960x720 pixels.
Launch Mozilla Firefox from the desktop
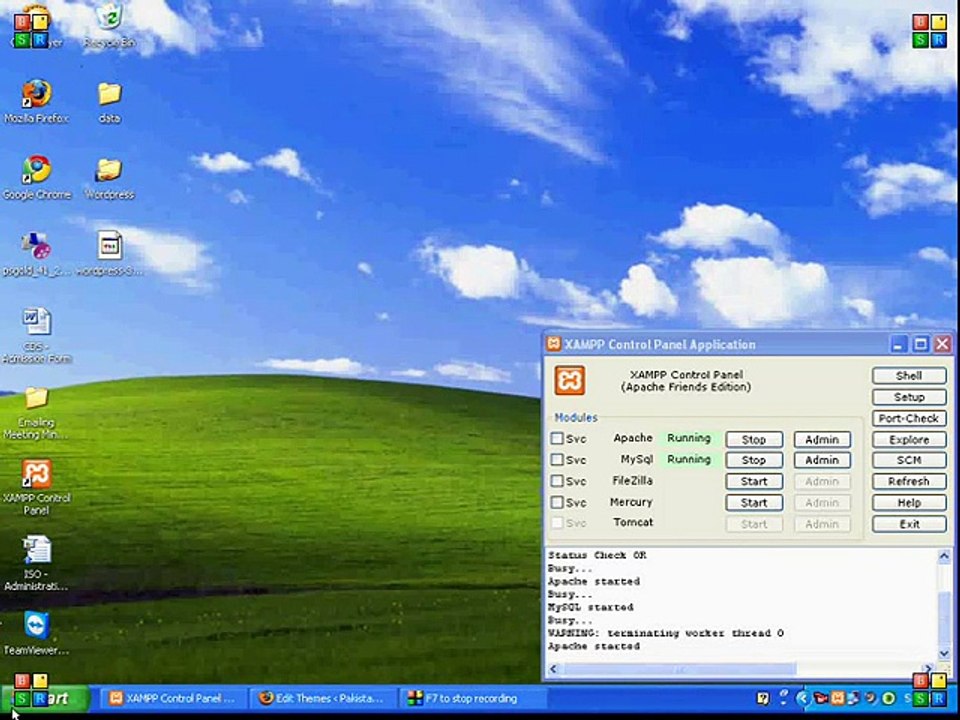pos(36,101)
